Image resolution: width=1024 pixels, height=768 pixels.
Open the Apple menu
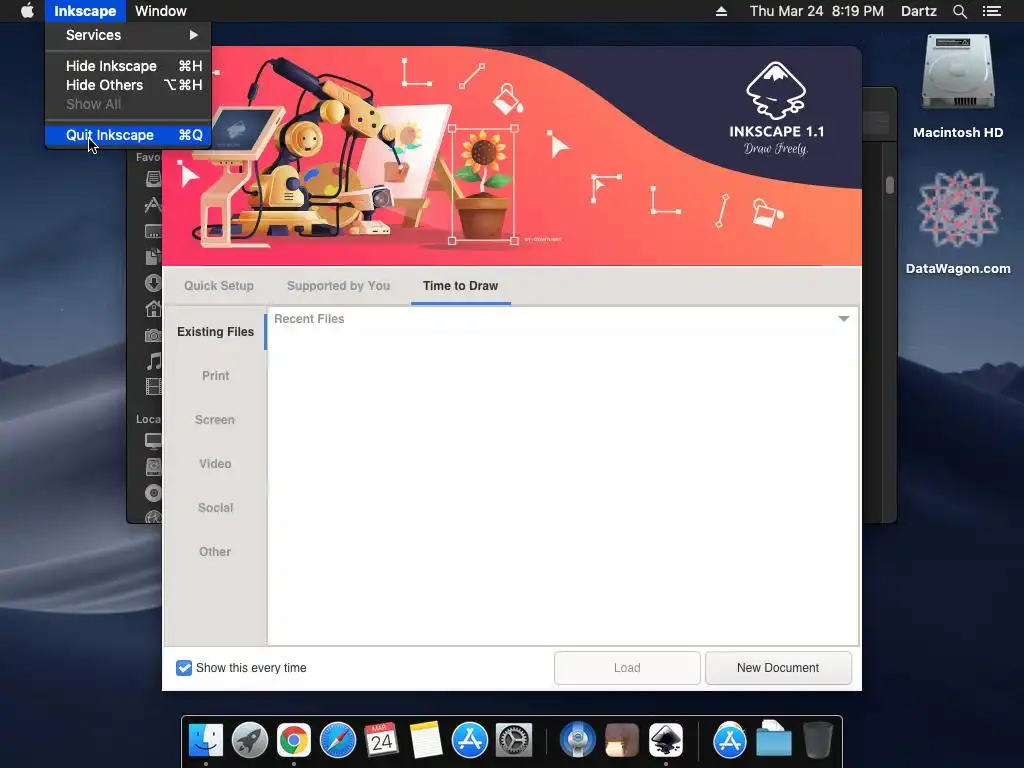coord(27,11)
